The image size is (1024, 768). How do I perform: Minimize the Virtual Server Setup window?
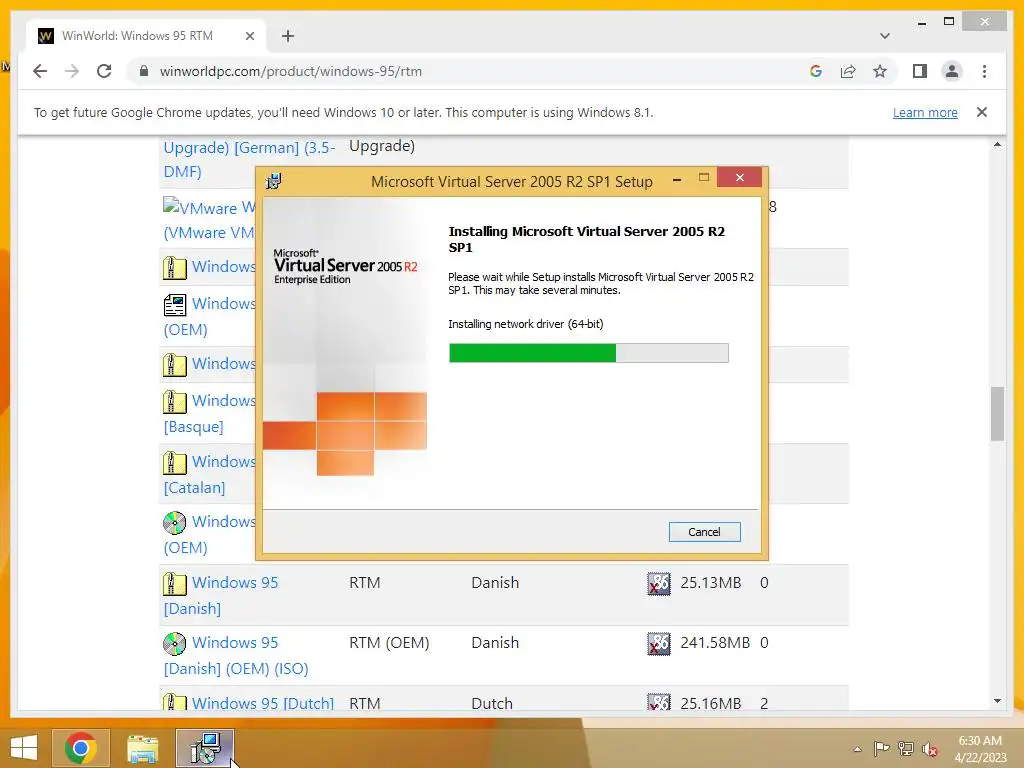point(677,178)
